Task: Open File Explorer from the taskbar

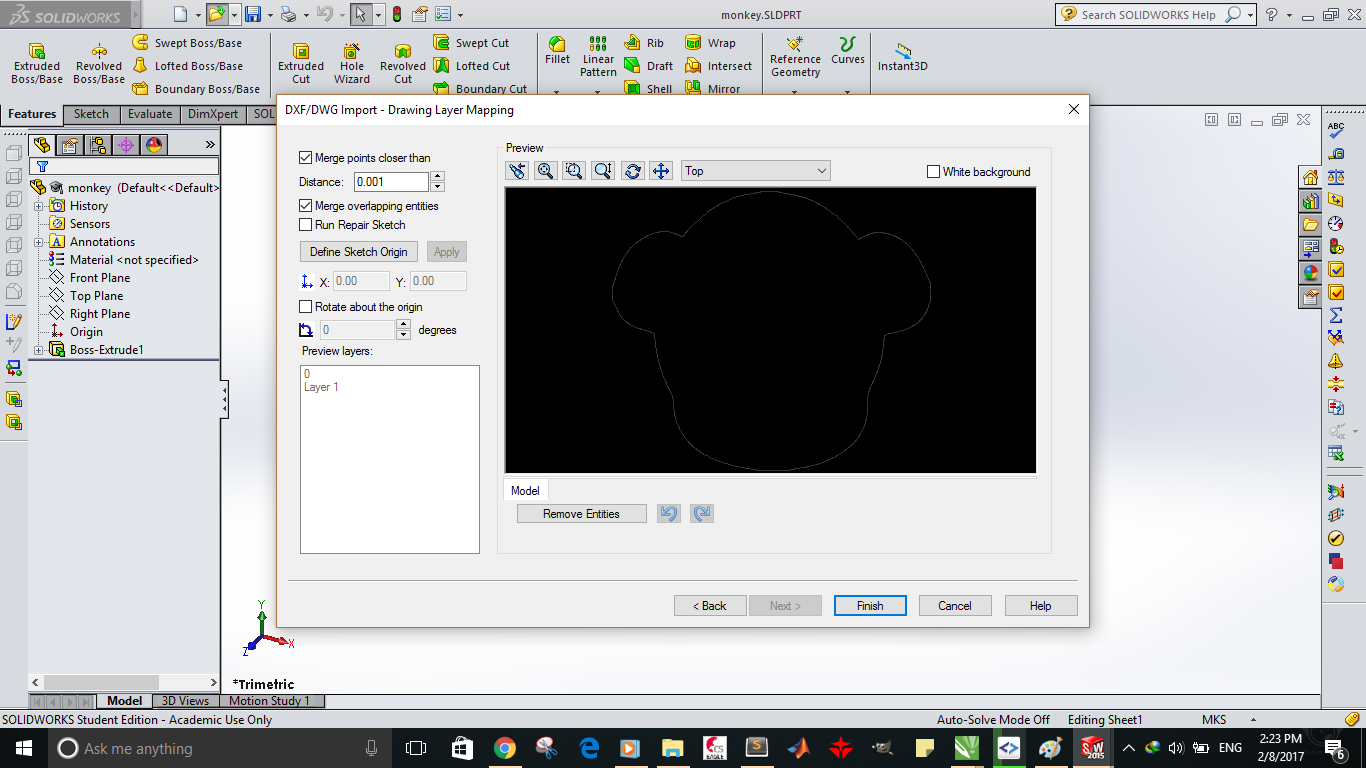Action: (x=672, y=748)
